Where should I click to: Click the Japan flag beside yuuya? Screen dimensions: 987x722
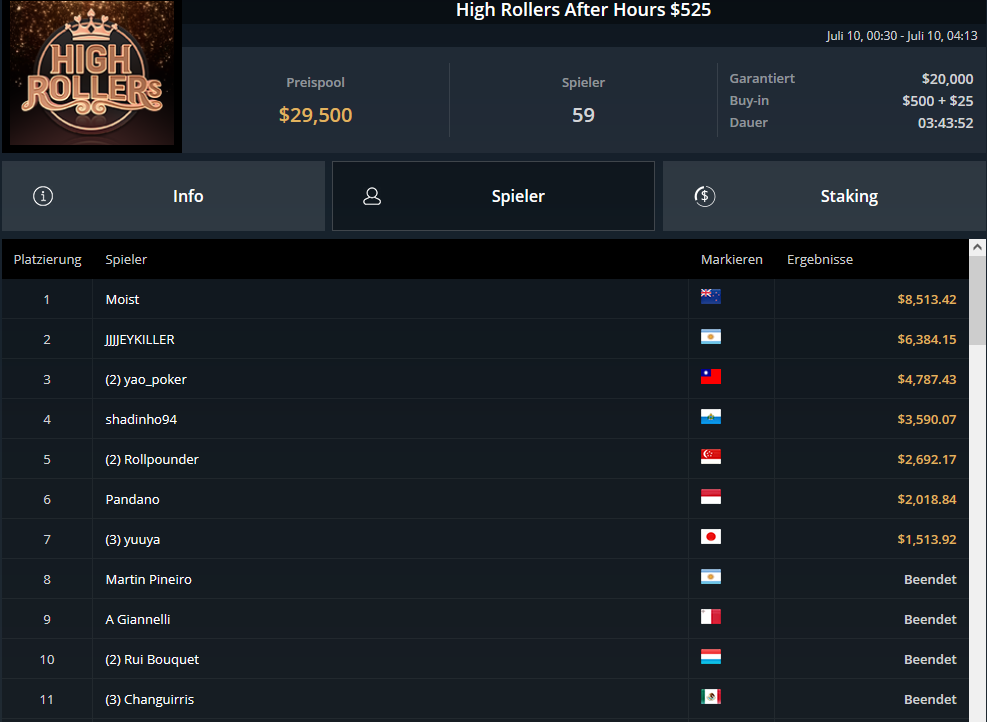[x=711, y=536]
